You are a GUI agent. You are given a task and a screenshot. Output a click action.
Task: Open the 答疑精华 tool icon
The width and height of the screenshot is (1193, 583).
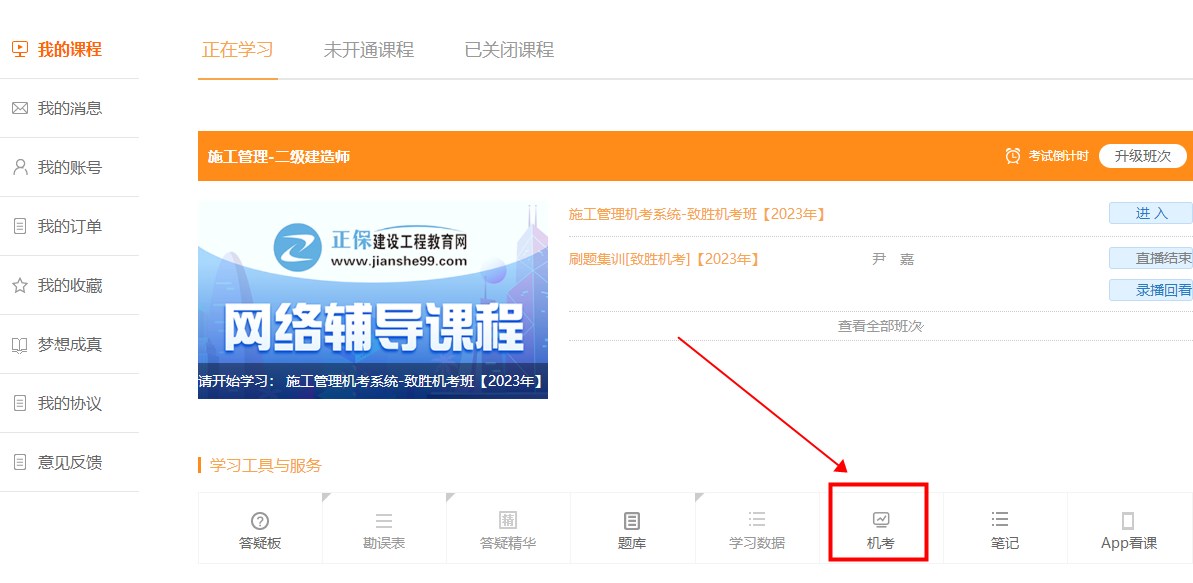pos(507,521)
